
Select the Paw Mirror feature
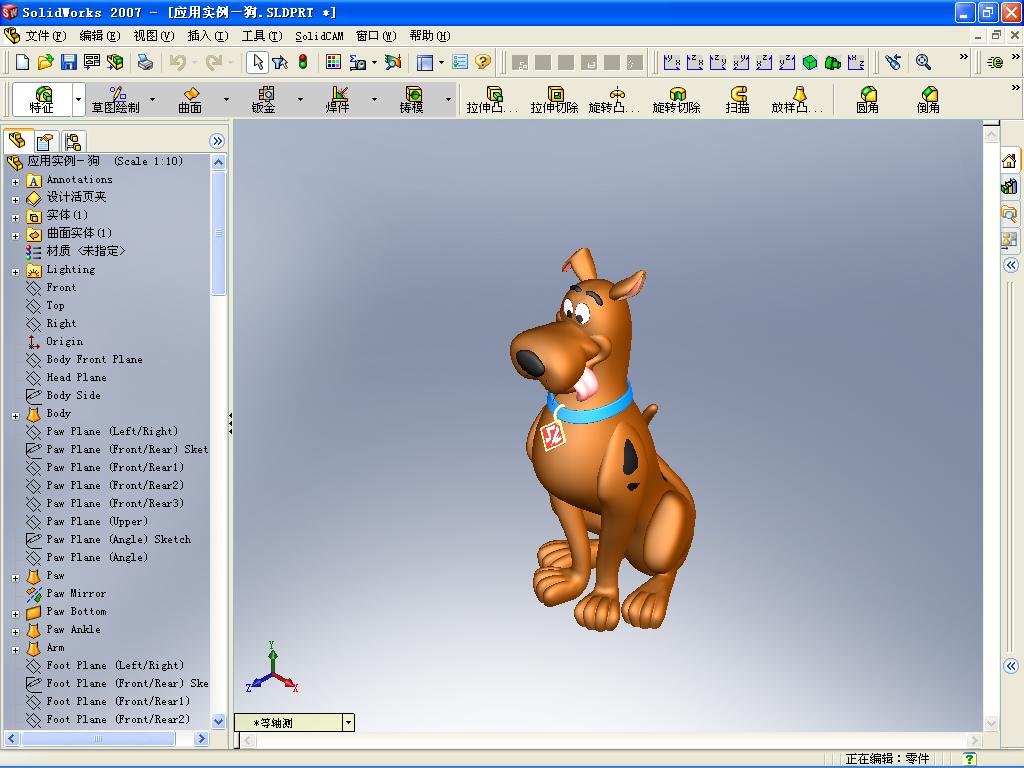click(76, 594)
